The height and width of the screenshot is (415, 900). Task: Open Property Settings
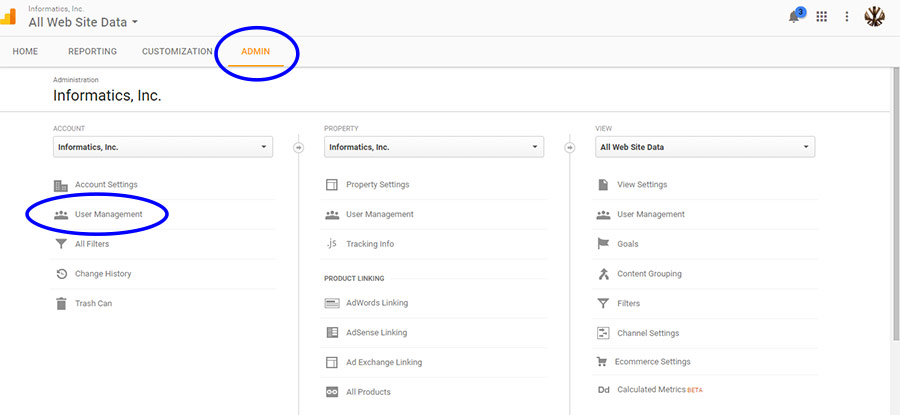[x=377, y=185]
